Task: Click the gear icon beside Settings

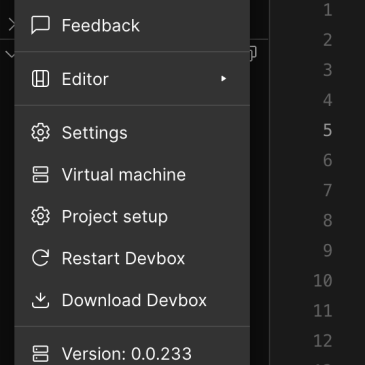Action: point(40,133)
